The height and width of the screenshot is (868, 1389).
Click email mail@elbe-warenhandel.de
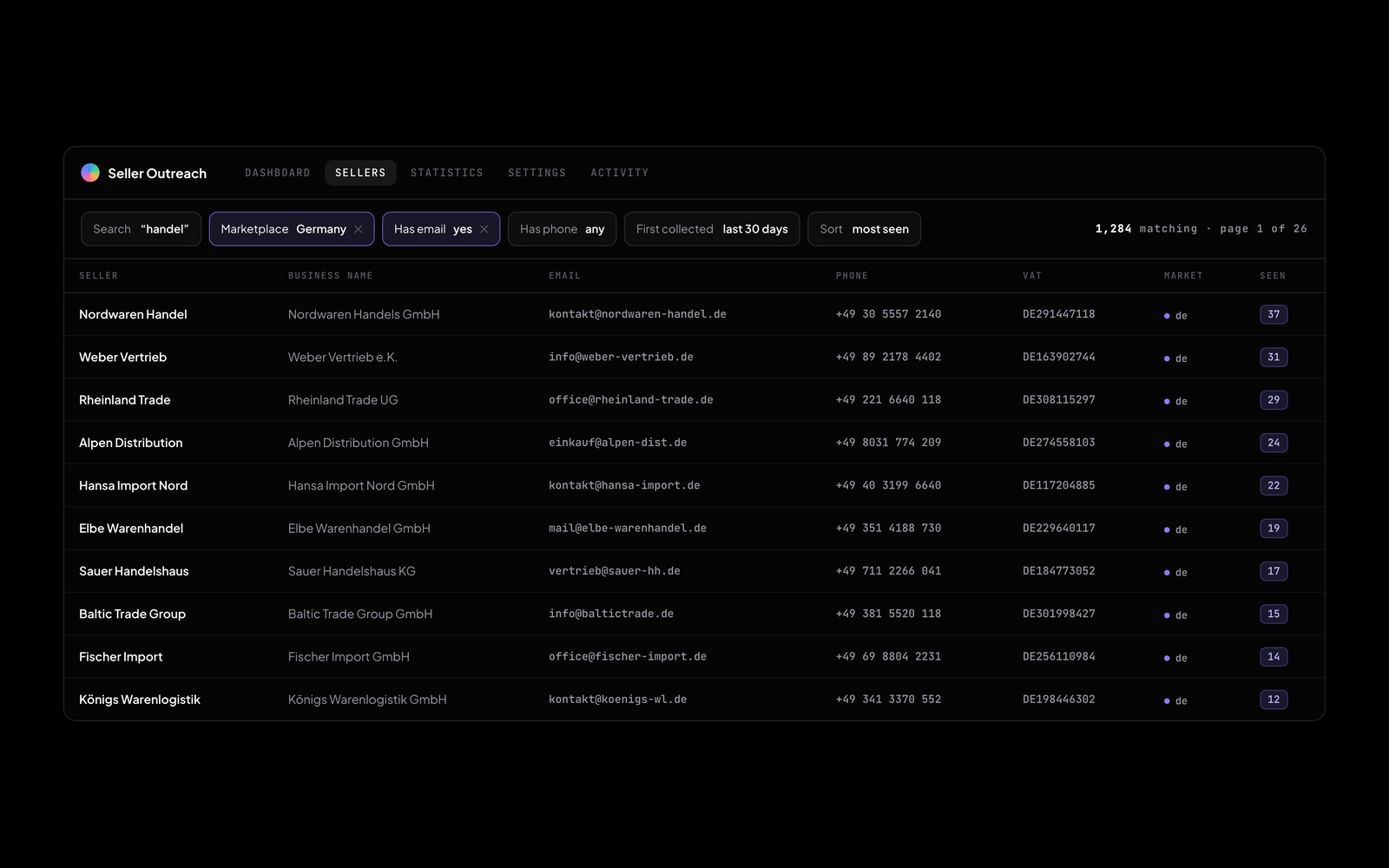628,529
